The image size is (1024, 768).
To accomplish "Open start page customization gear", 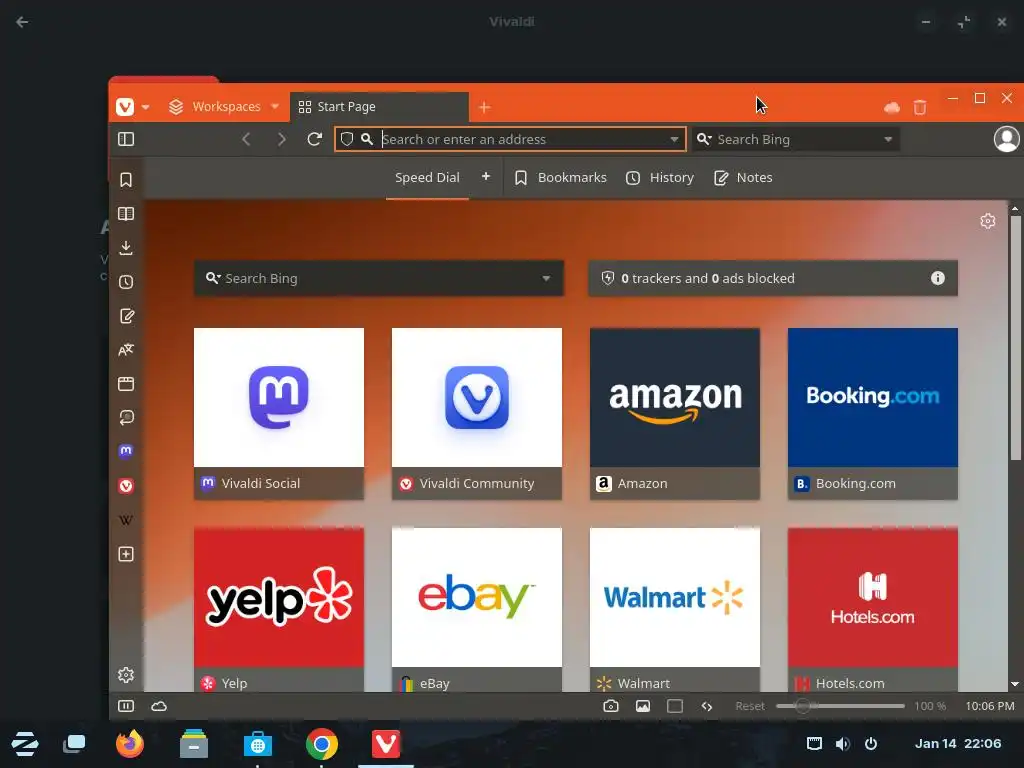I will (x=987, y=221).
